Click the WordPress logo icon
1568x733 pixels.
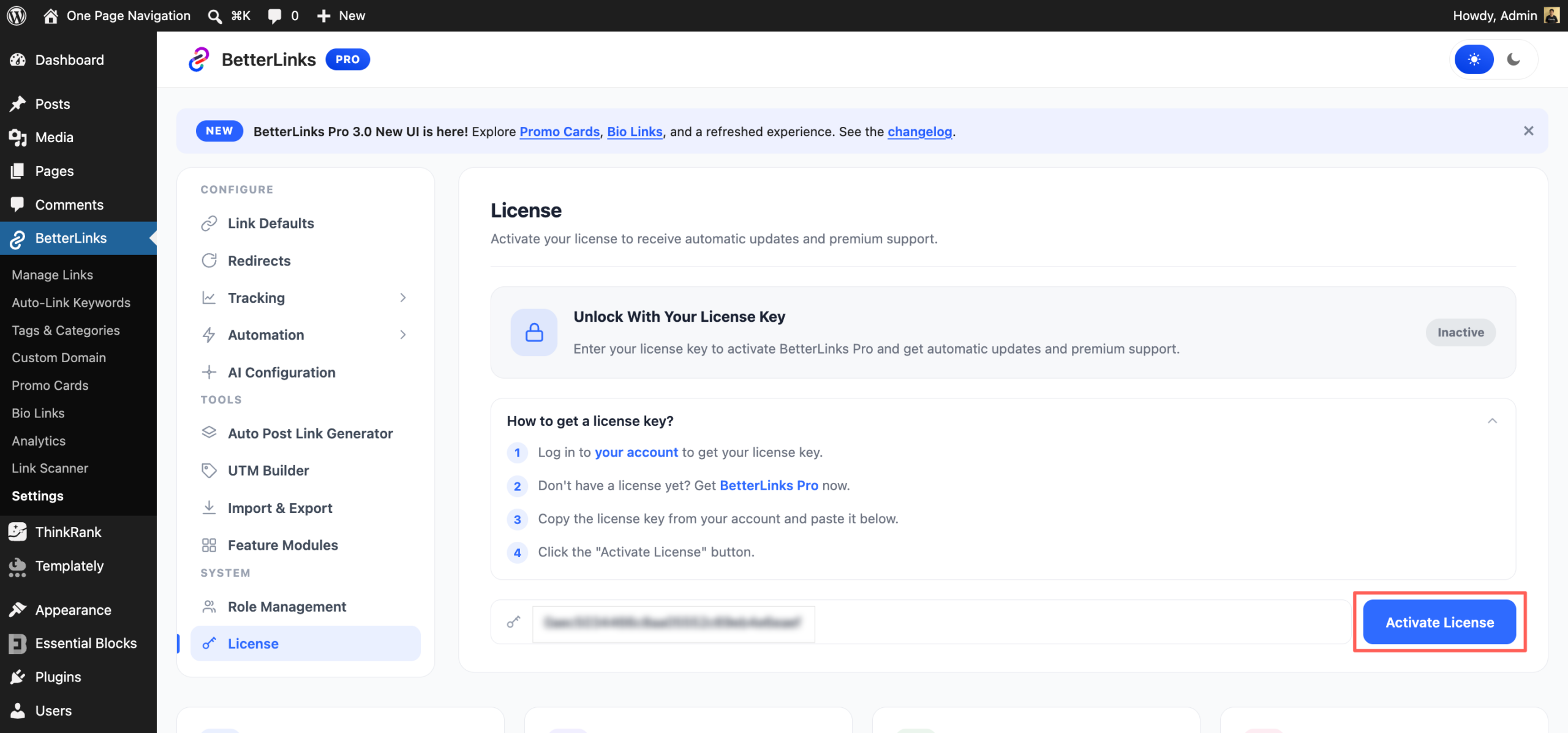click(17, 15)
